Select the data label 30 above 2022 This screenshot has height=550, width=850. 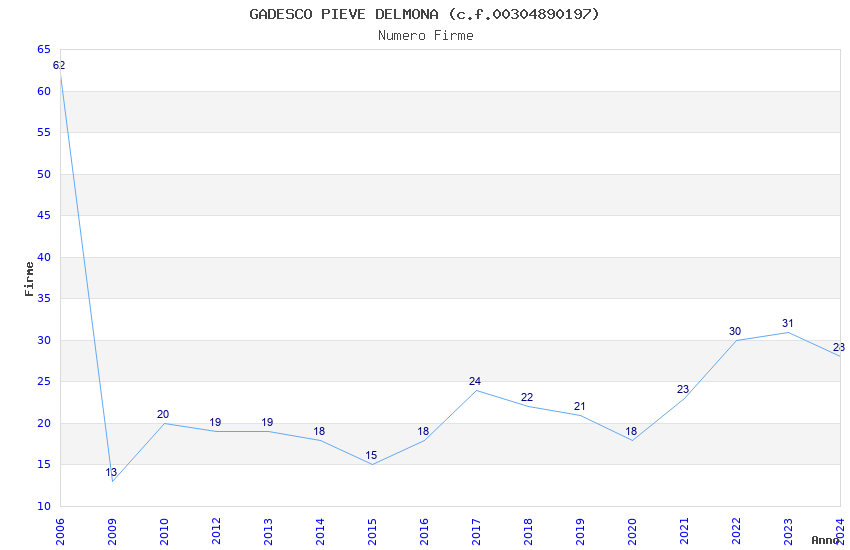point(735,331)
